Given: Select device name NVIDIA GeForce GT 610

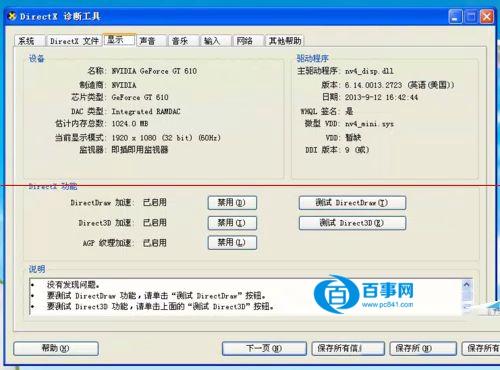Looking at the screenshot, I should (154, 71).
